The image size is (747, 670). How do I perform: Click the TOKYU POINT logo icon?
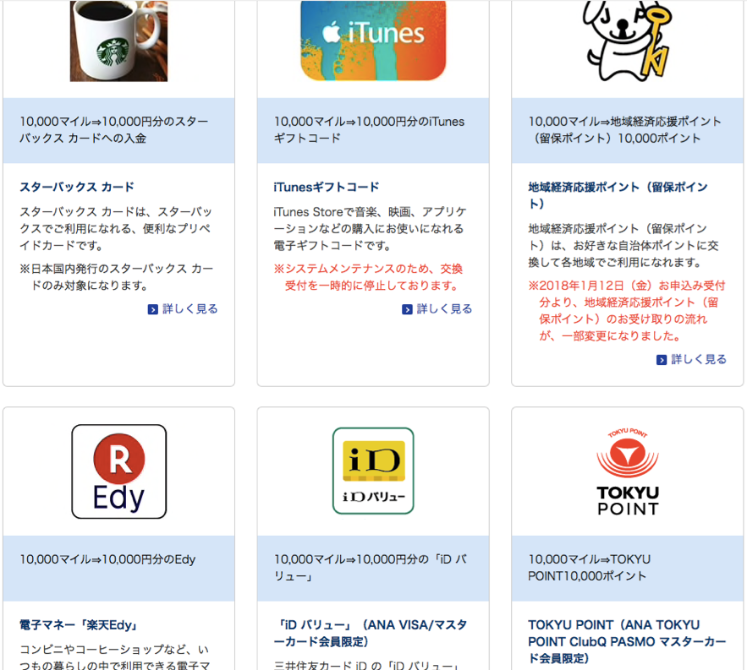[x=627, y=471]
